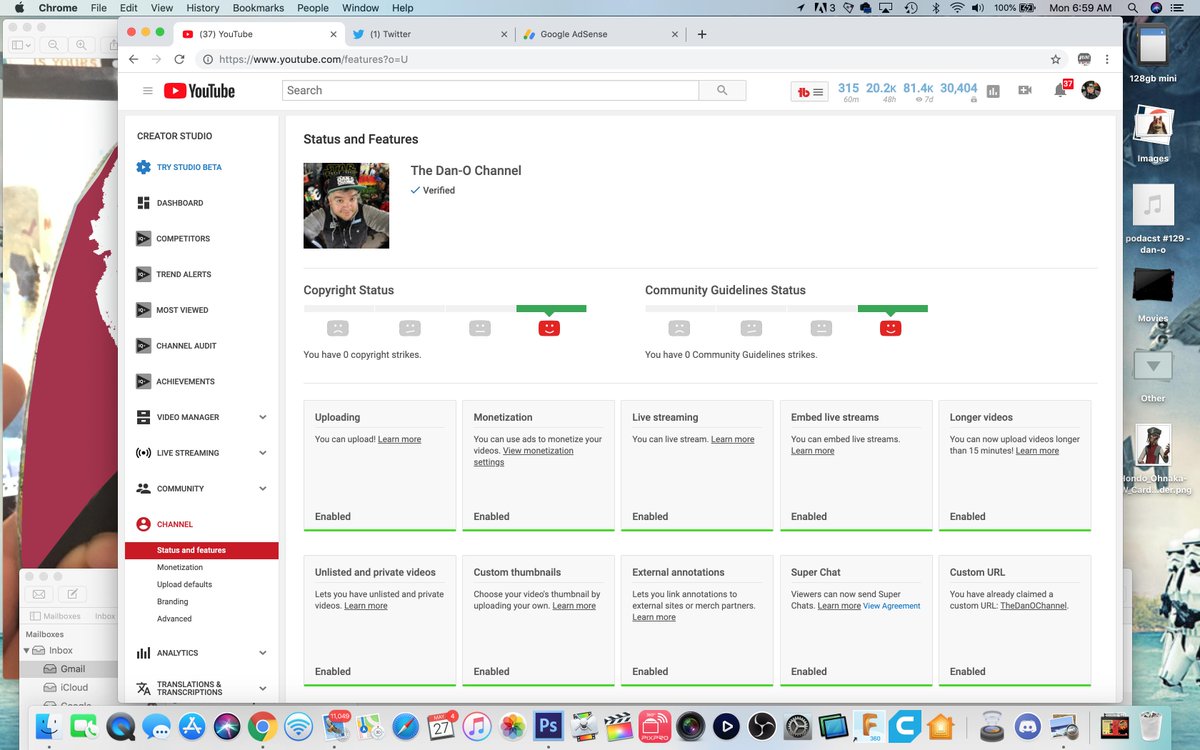Viewport: 1200px width, 750px height.
Task: Open the Bookmarks menu in menu bar
Action: coord(258,8)
